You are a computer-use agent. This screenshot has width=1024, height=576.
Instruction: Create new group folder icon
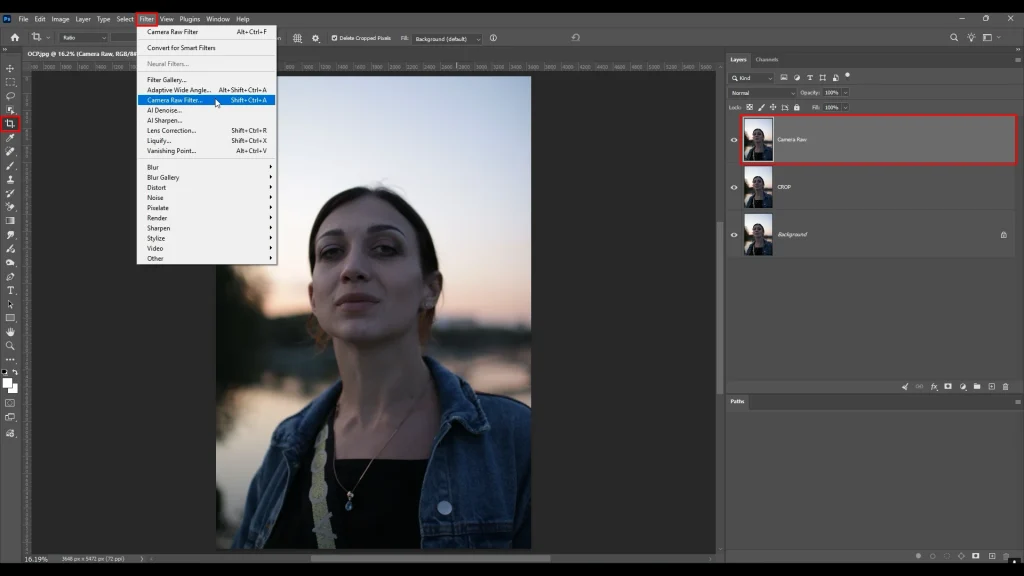coord(977,387)
